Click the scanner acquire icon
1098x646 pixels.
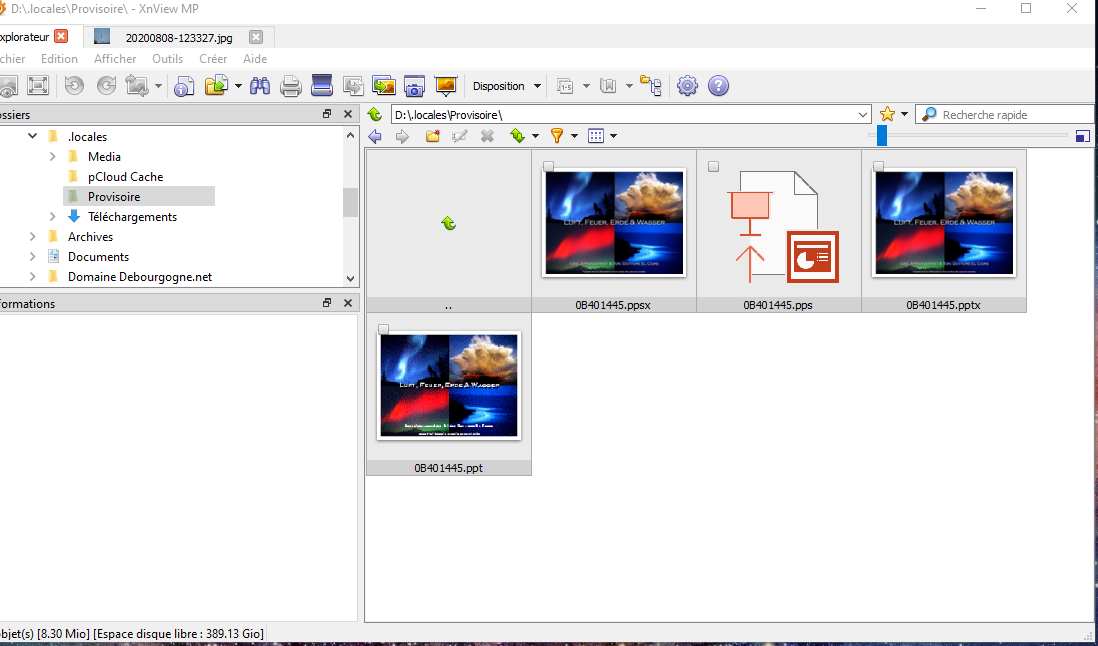pos(321,85)
